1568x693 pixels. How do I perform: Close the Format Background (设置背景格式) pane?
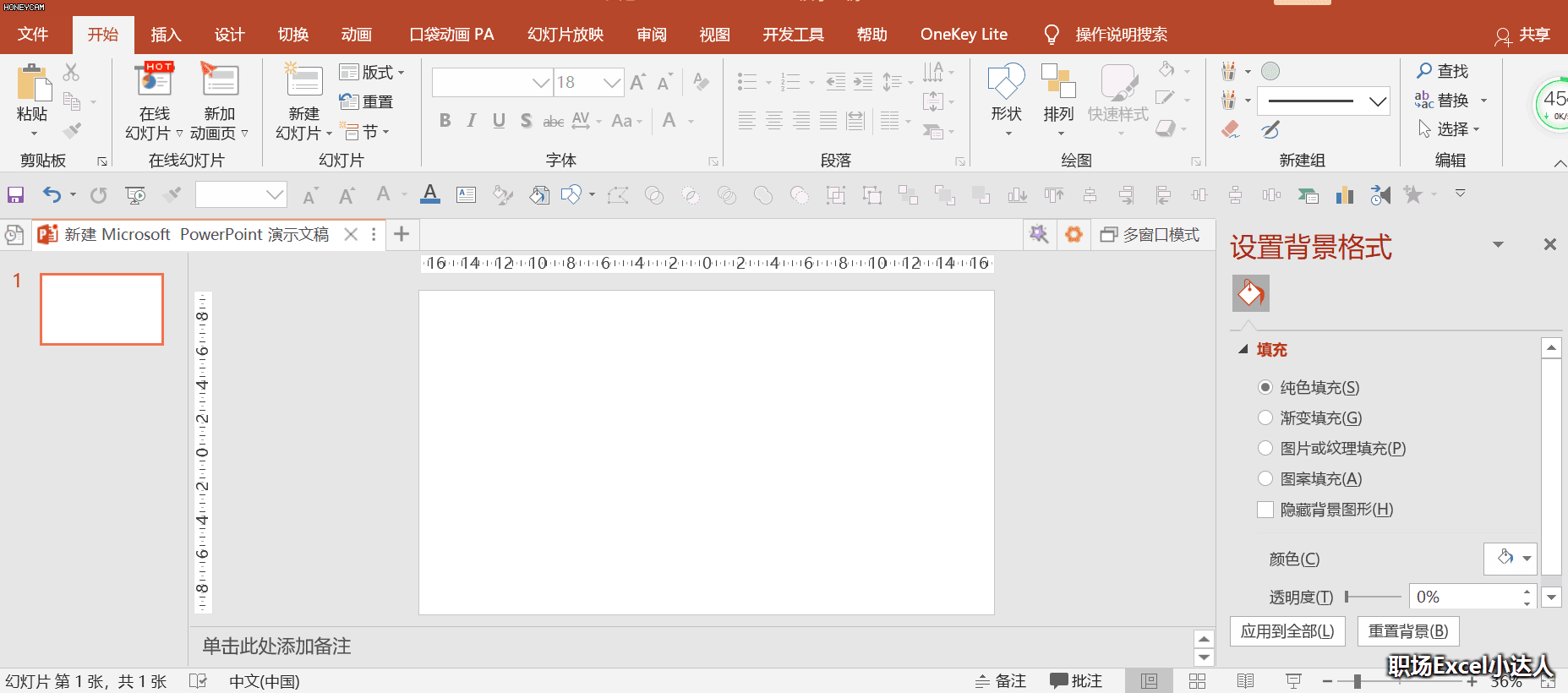click(1549, 244)
